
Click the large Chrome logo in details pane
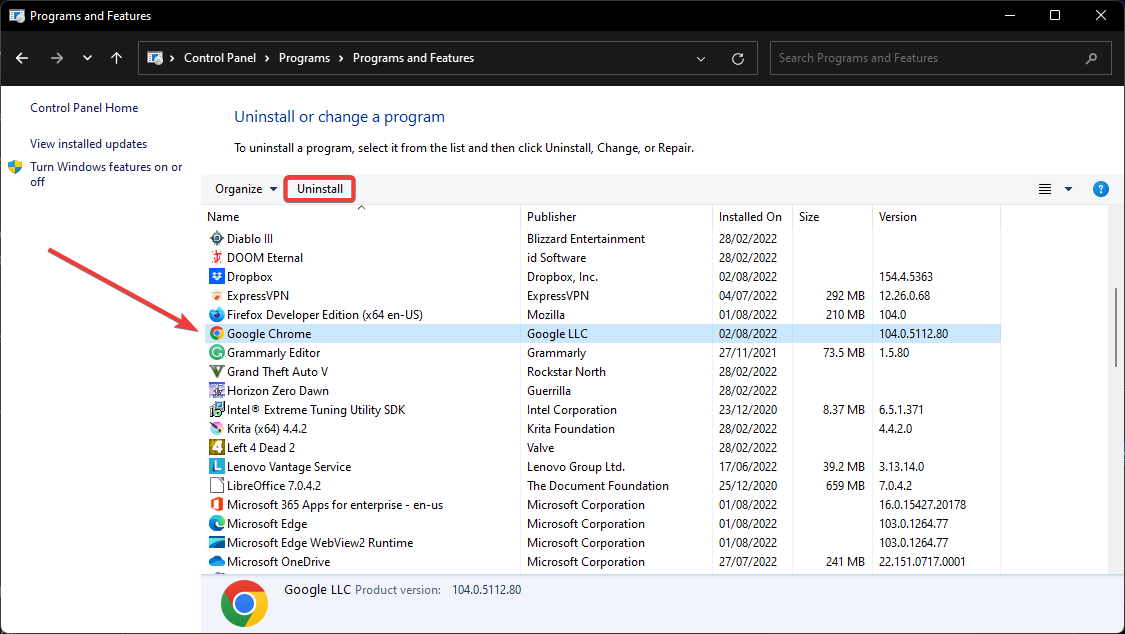[245, 603]
